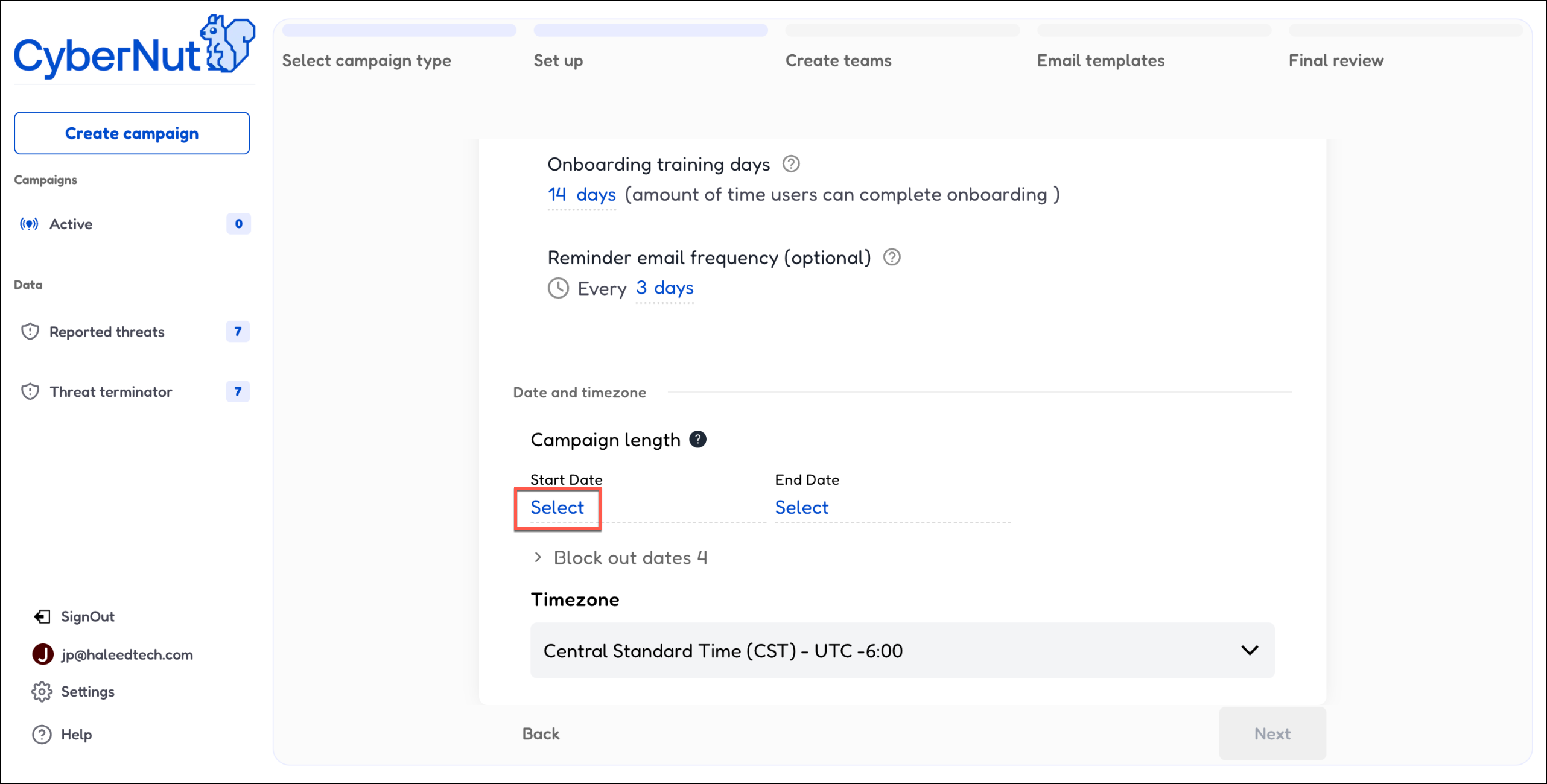Open the Timezone dropdown
Image resolution: width=1547 pixels, height=784 pixels.
pyautogui.click(x=902, y=651)
